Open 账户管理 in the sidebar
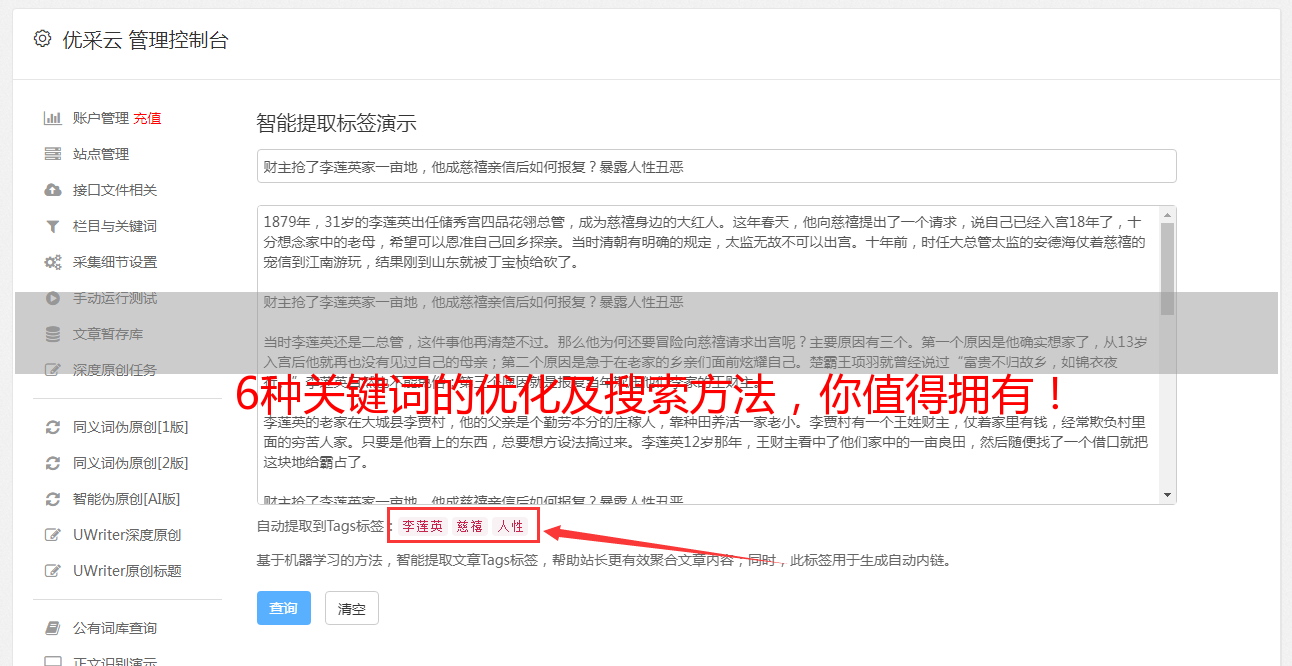 pos(101,118)
